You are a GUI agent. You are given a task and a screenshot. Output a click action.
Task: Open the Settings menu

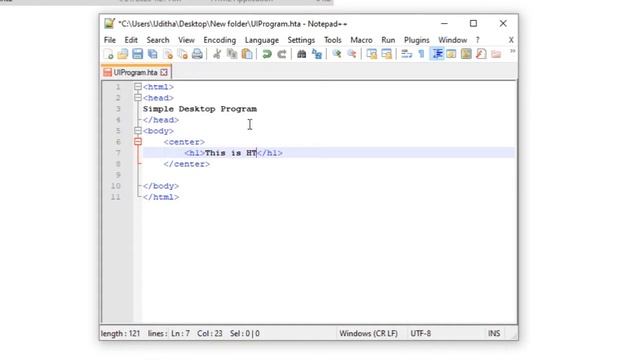click(301, 40)
